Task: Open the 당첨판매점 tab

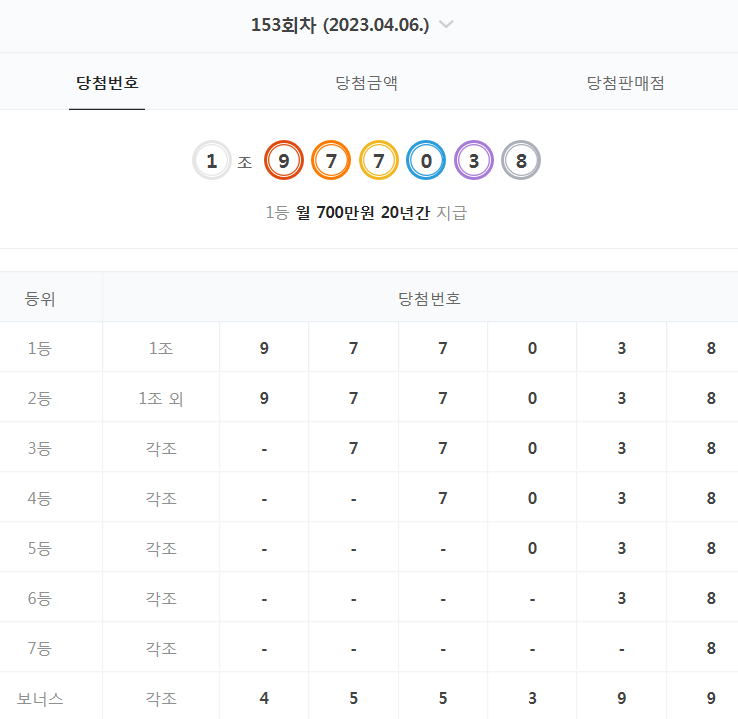Action: pos(625,83)
